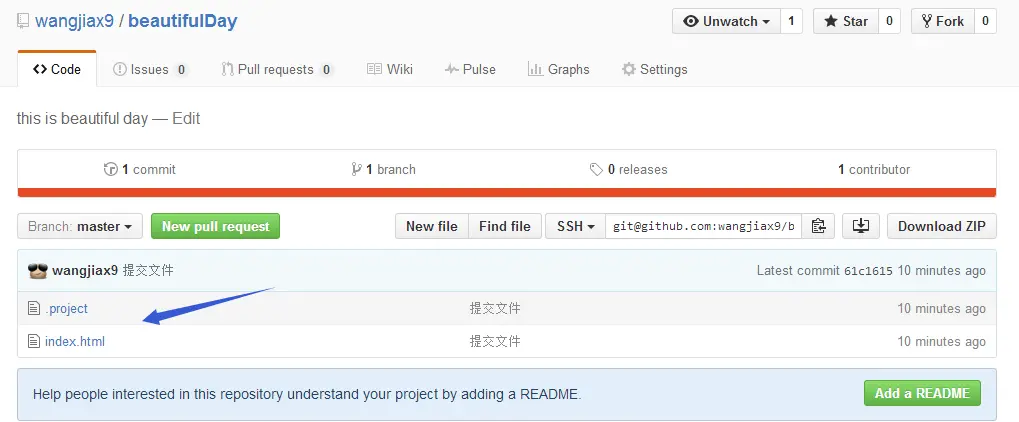Open commit hash 61c1615
The width and height of the screenshot is (1019, 422).
[868, 270]
